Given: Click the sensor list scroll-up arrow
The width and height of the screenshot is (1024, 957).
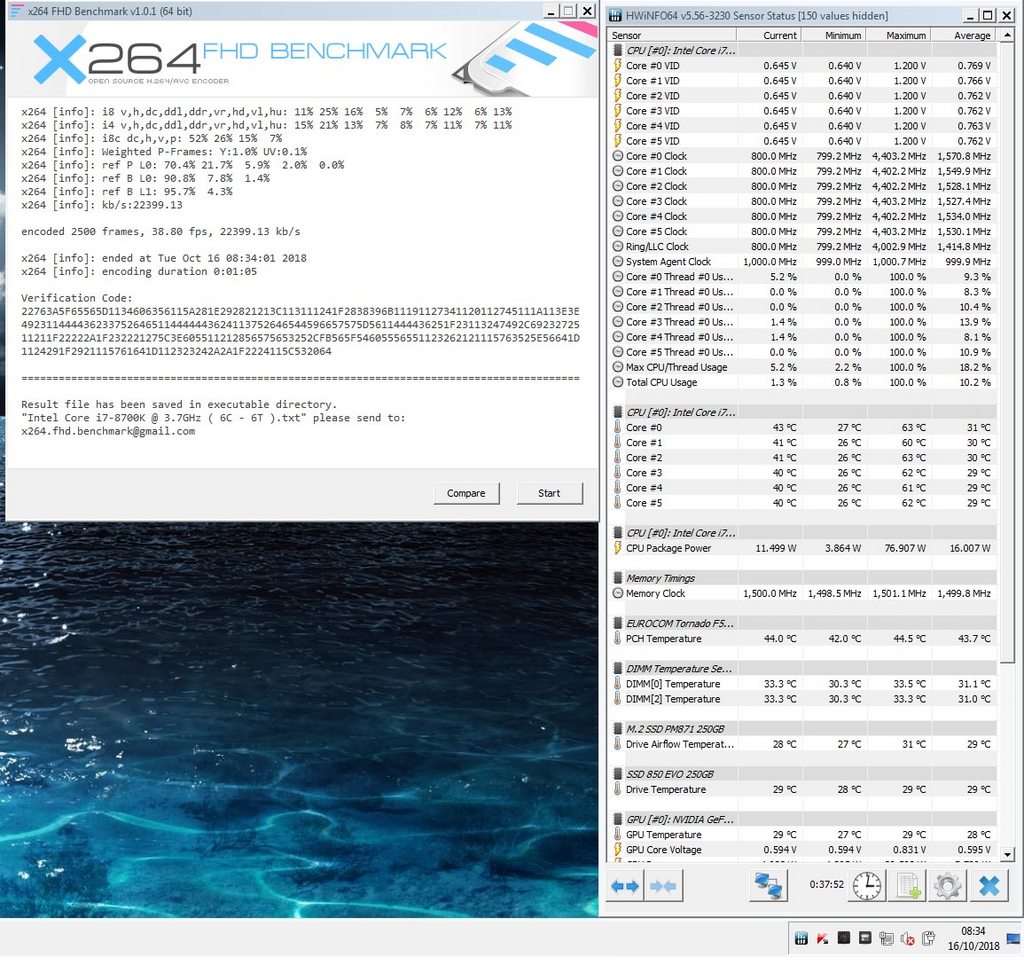Looking at the screenshot, I should 1008,35.
